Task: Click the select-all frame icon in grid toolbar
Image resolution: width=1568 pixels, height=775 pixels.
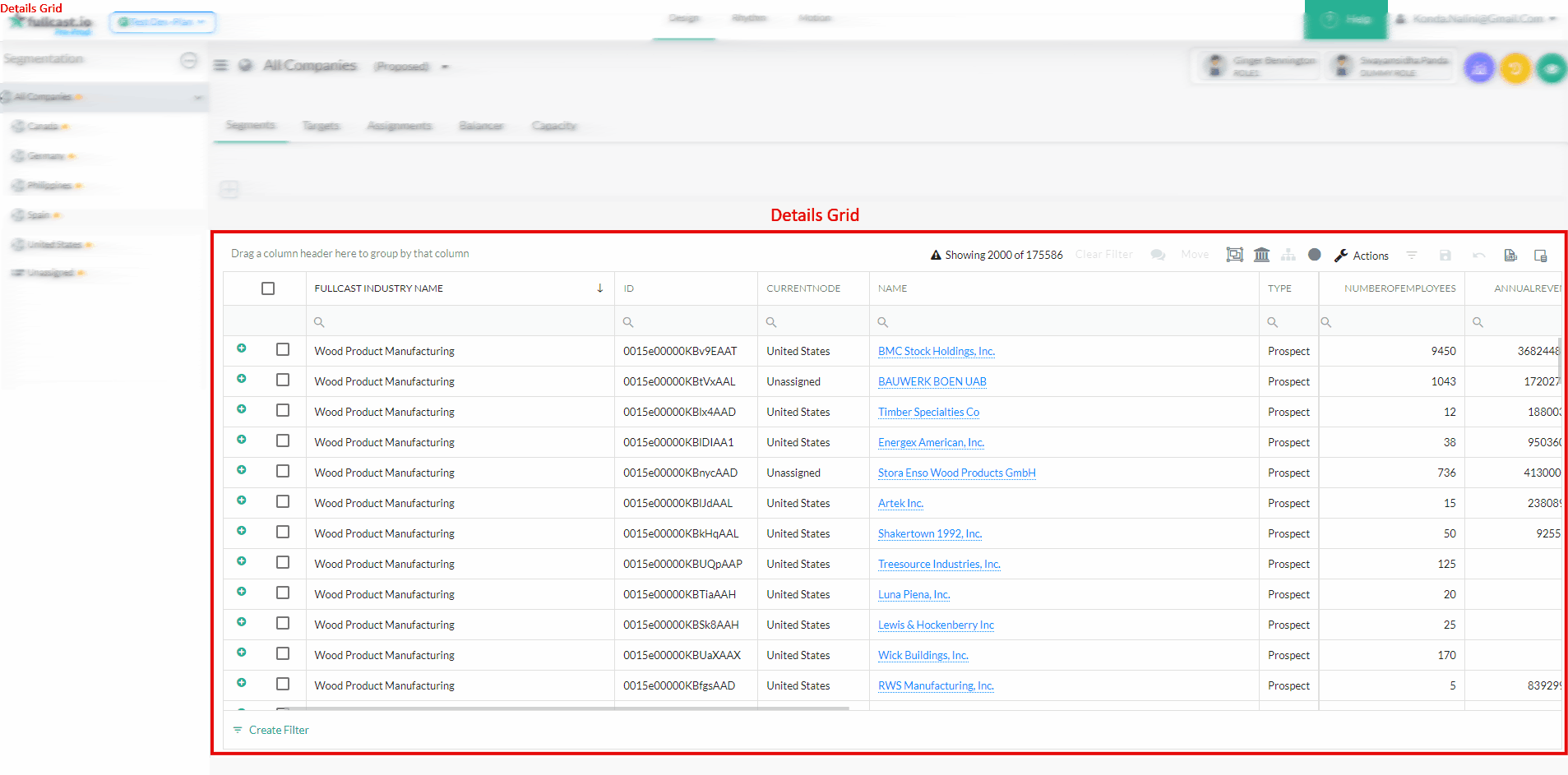Action: point(1234,255)
